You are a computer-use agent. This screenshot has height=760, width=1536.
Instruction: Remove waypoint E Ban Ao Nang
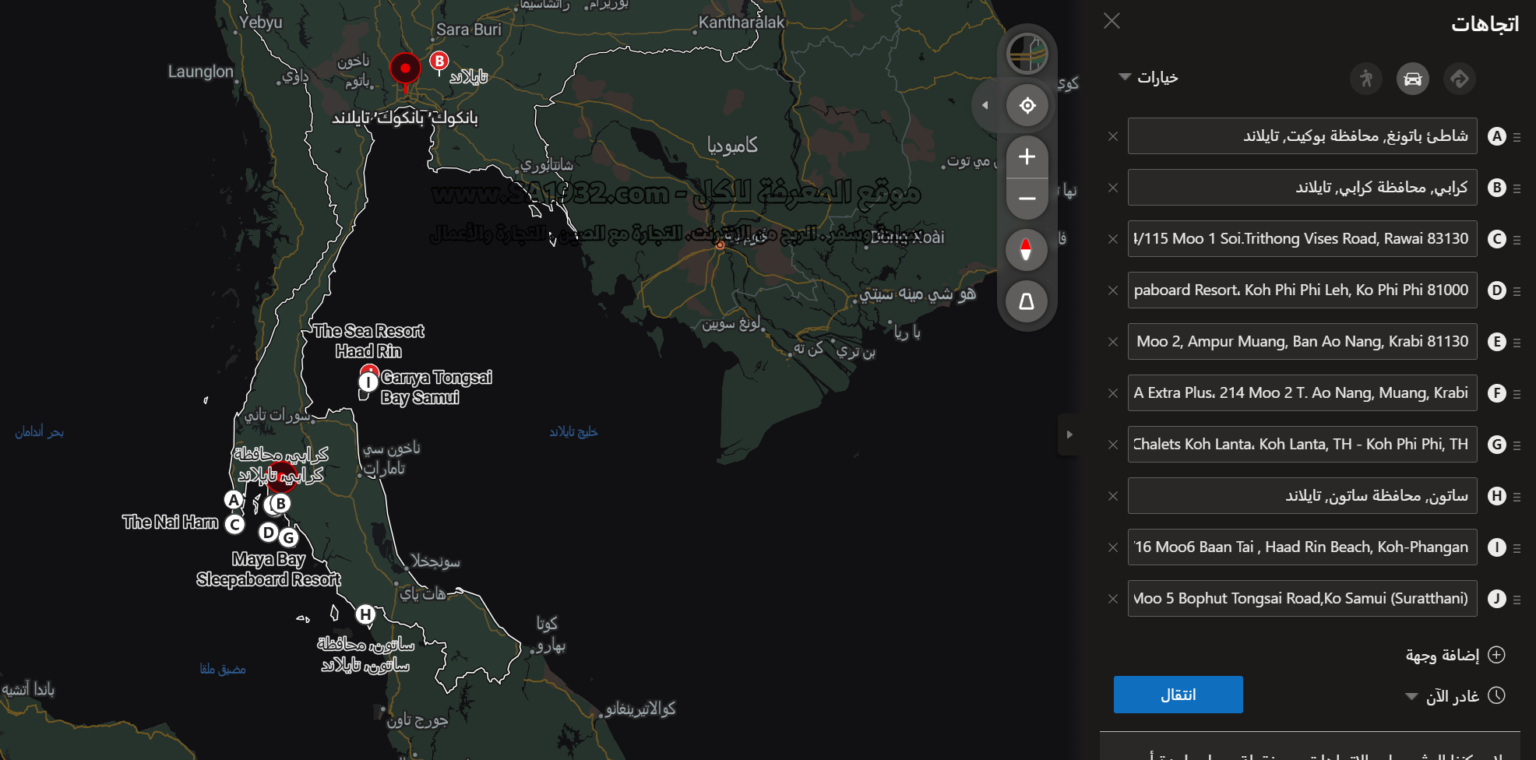[1113, 342]
